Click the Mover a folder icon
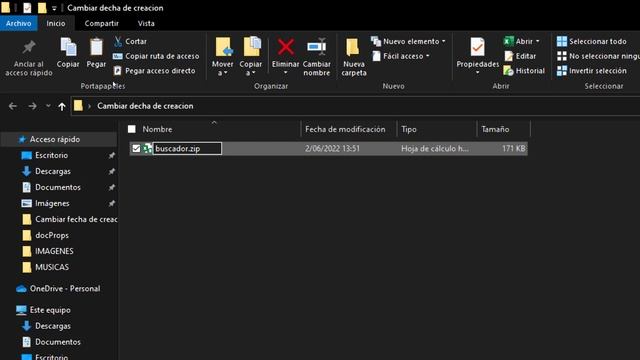 (x=223, y=47)
